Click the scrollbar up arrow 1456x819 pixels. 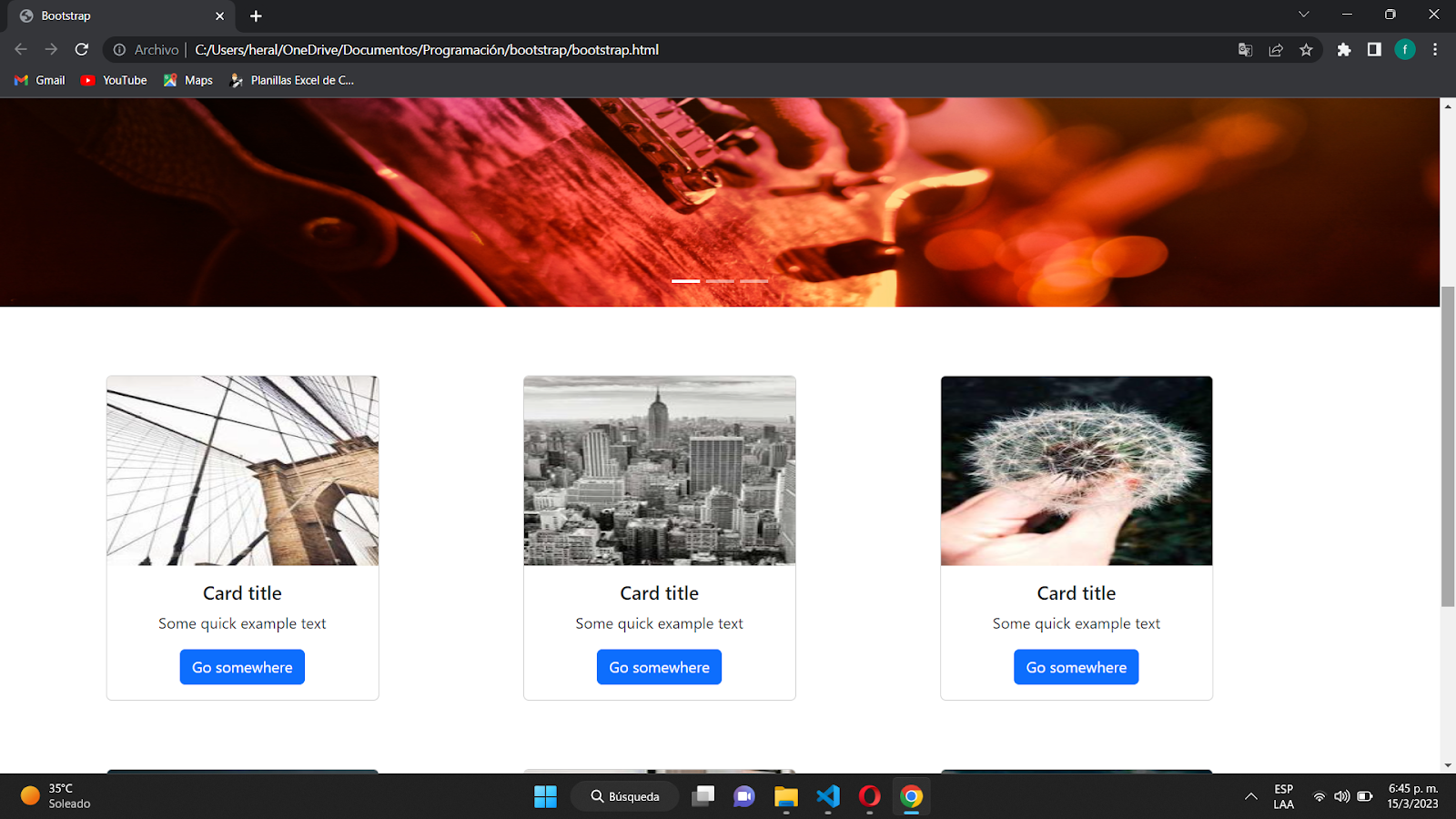point(1448,106)
